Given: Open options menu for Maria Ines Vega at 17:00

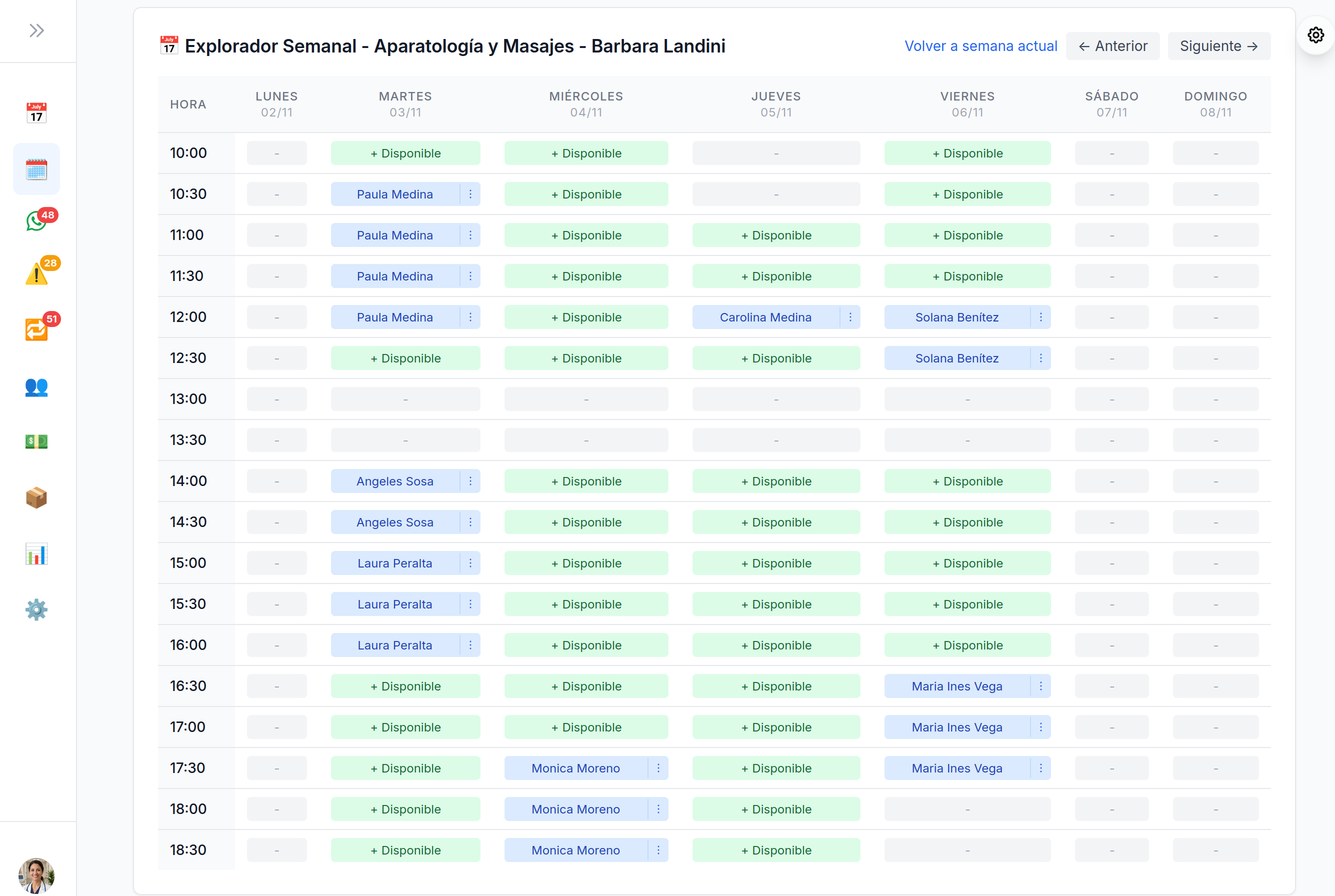Looking at the screenshot, I should [1040, 727].
